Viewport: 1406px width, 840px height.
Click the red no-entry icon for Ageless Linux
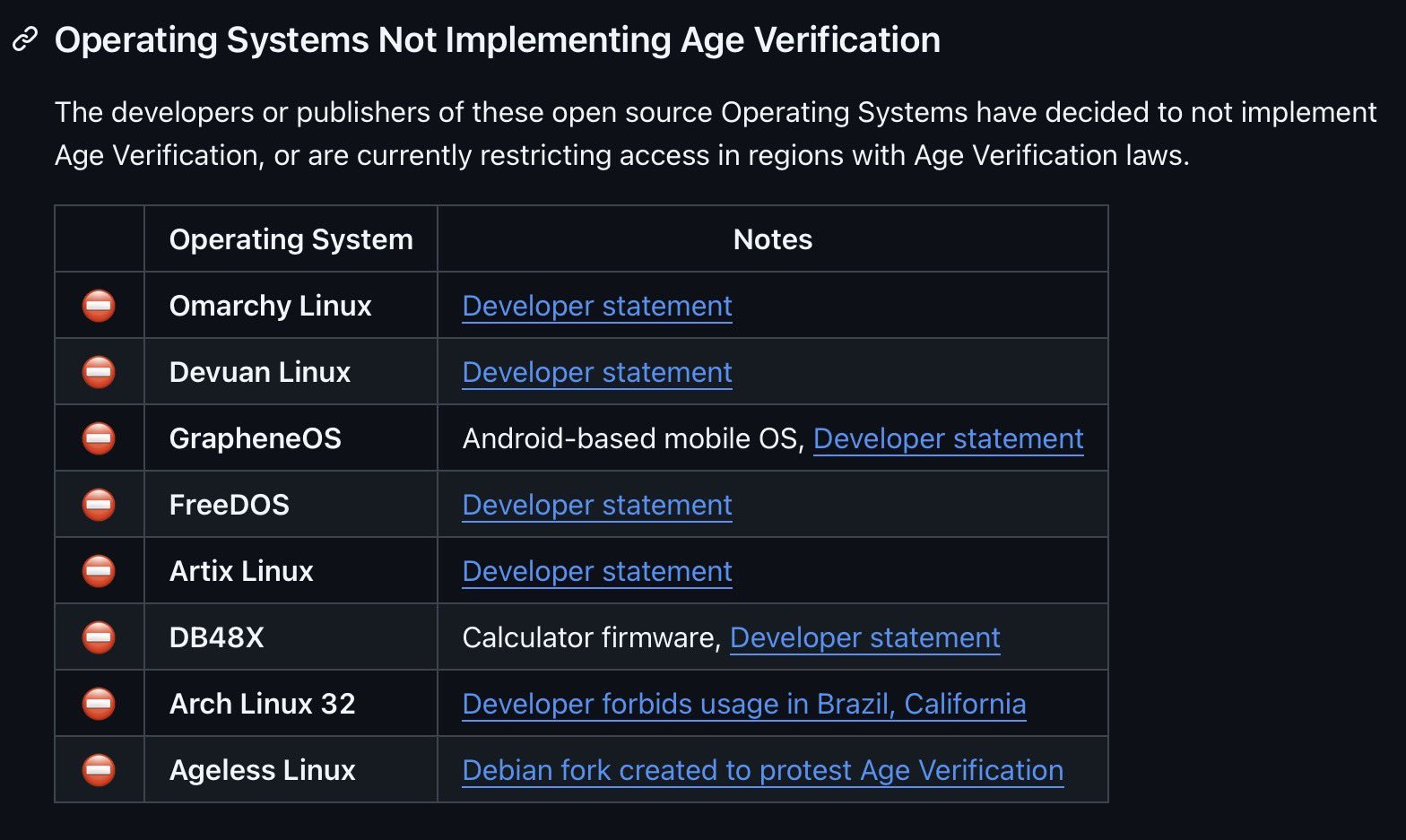pos(99,770)
